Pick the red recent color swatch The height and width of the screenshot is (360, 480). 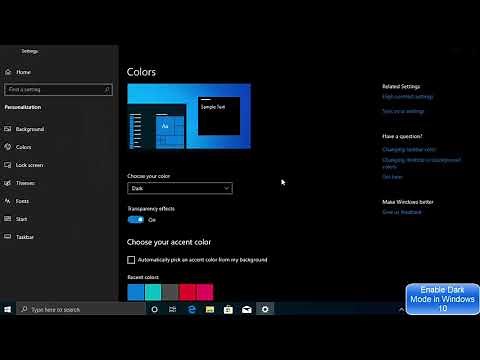187,292
